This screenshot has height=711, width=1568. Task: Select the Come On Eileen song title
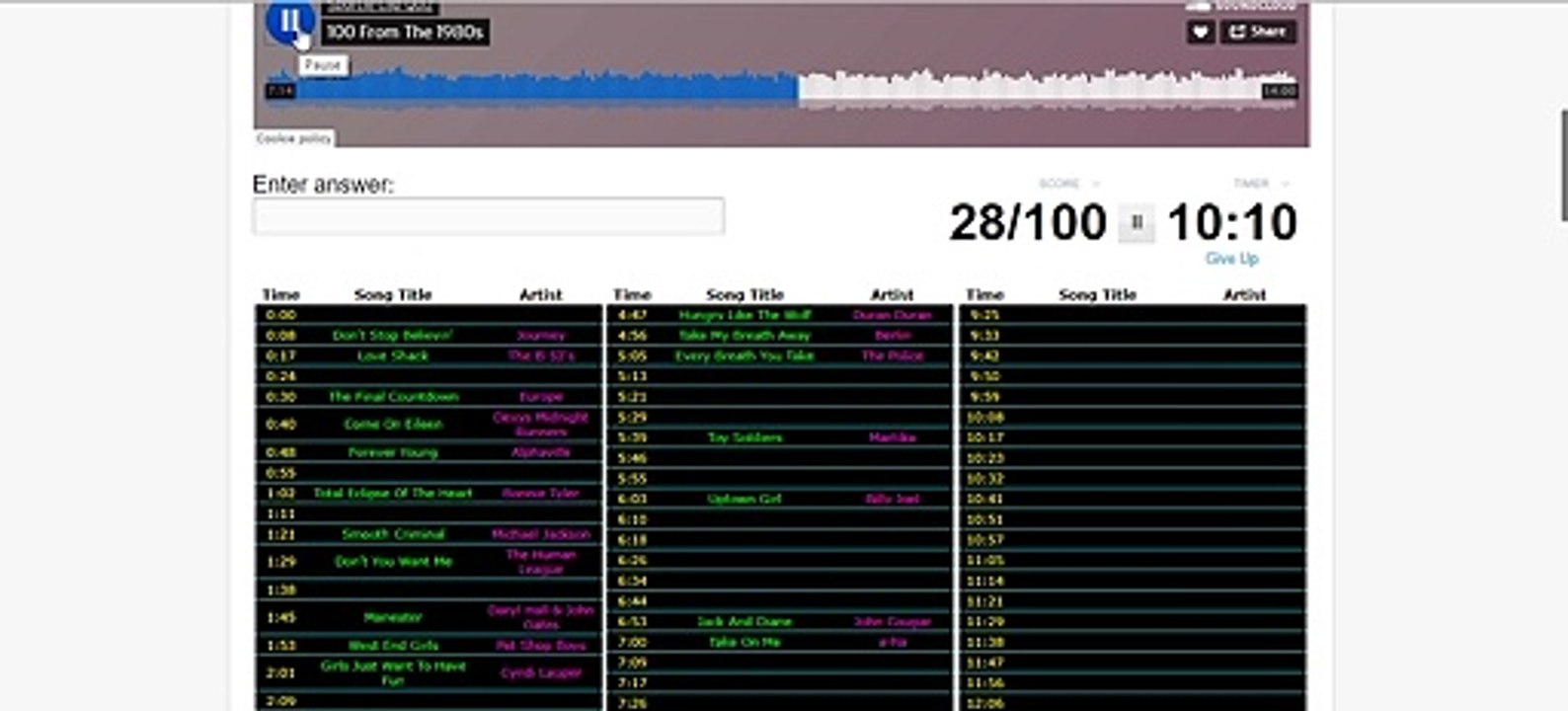393,425
